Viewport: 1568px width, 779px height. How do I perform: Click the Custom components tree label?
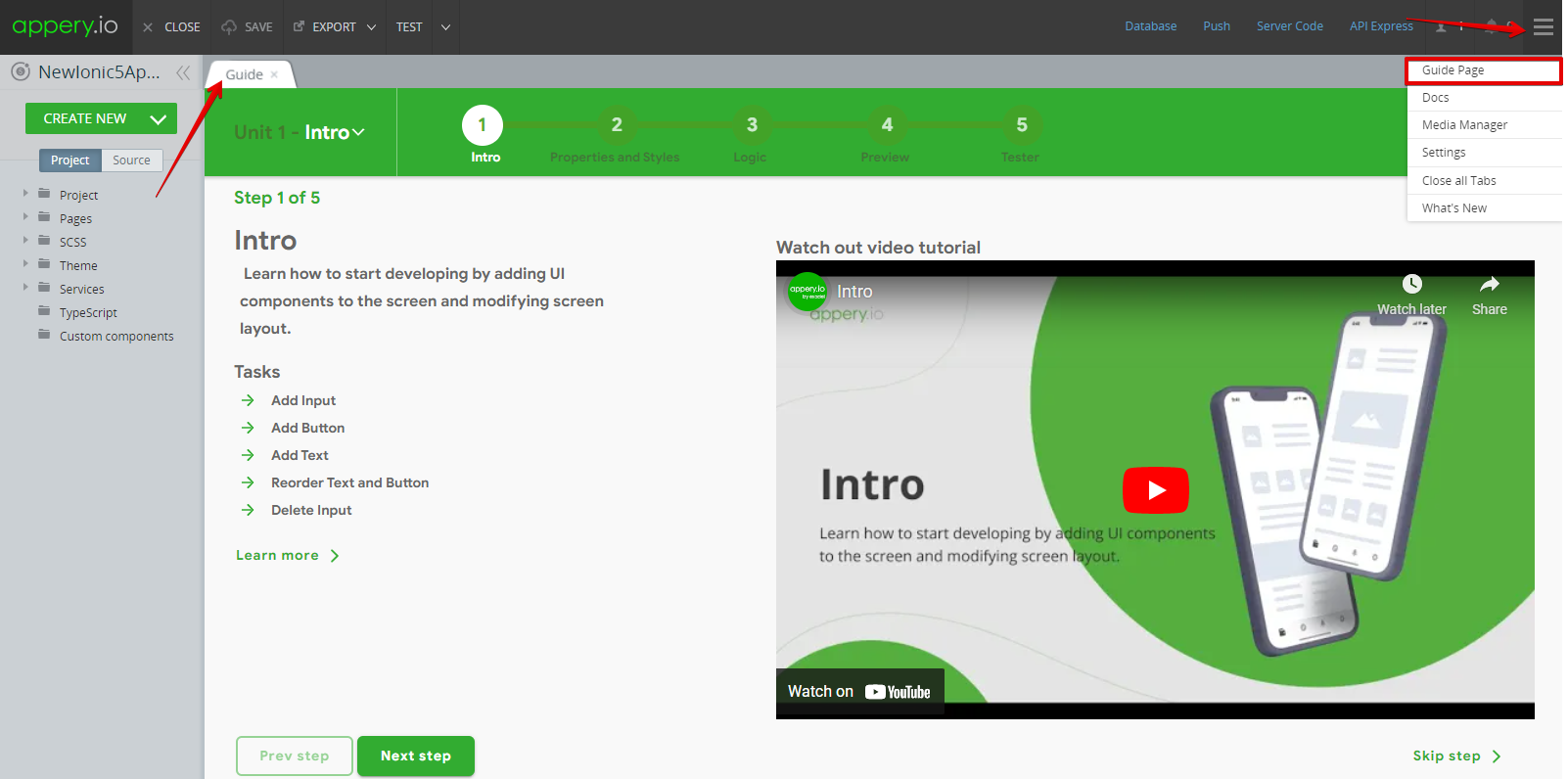pos(116,336)
